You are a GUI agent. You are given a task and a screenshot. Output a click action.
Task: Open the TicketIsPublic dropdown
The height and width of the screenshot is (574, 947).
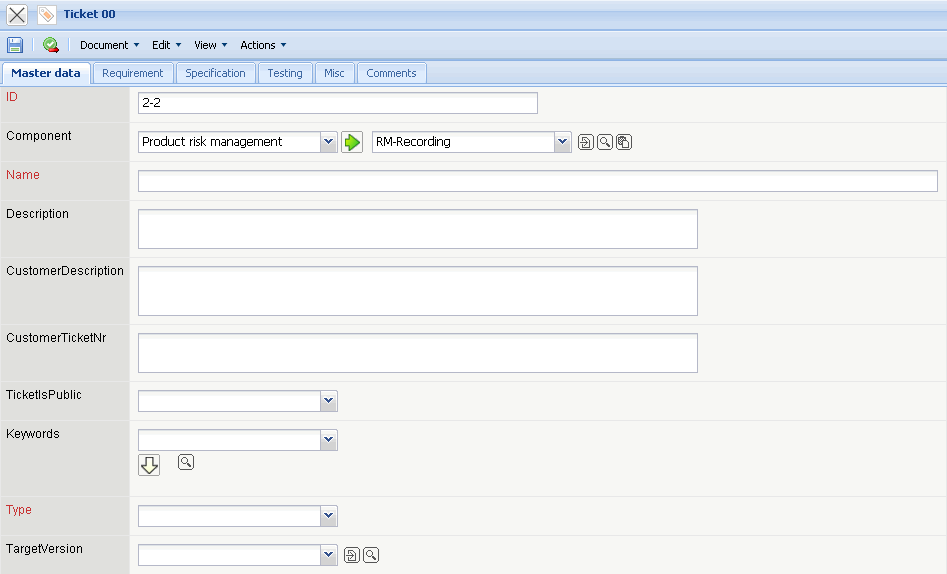pos(329,401)
